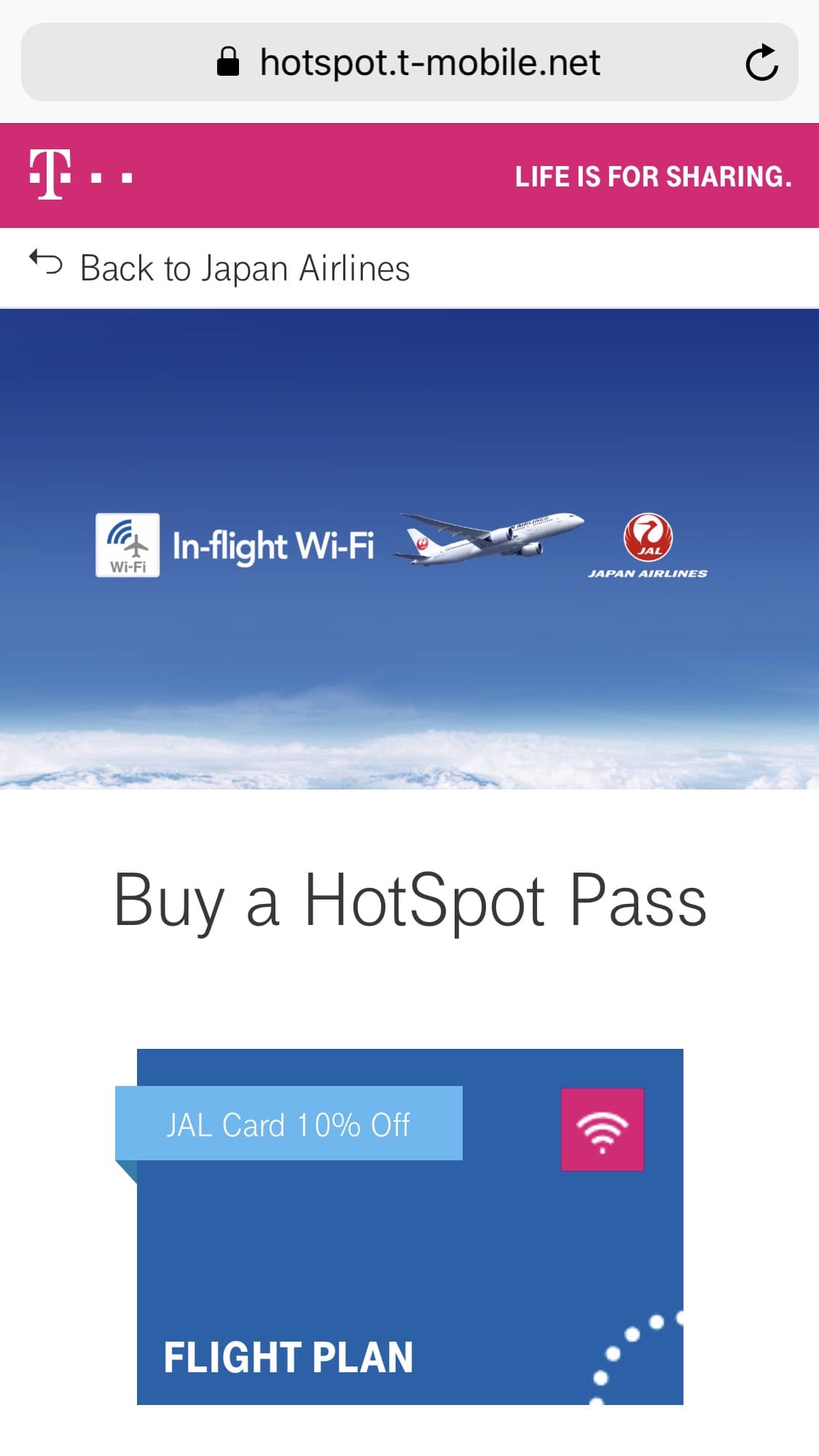Tap the hotspot.t-mobile.net address field
This screenshot has height=1456, width=819.
(409, 62)
